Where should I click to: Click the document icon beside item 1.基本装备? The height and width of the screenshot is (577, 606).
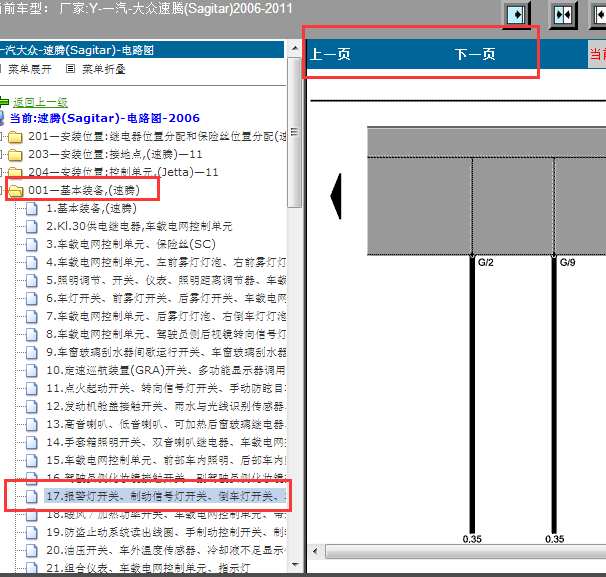pos(32,209)
